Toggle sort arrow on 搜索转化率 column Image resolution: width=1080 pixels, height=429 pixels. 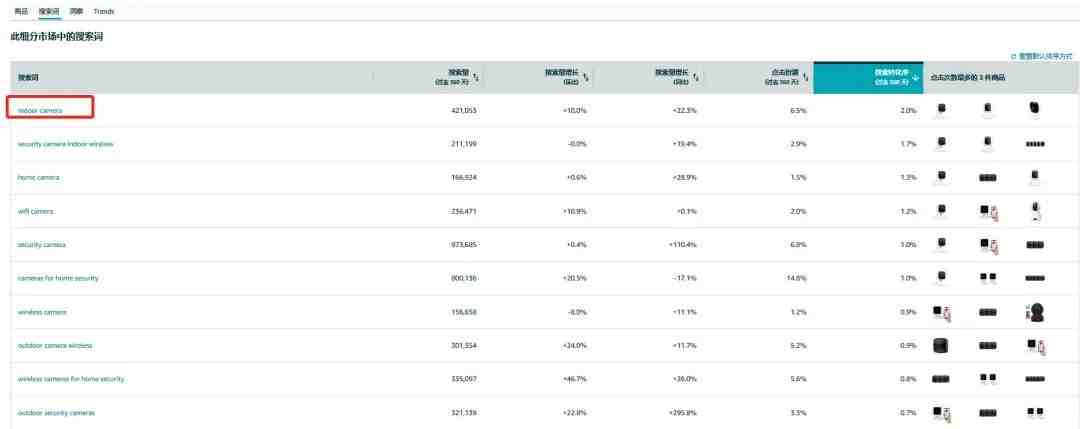click(x=916, y=77)
